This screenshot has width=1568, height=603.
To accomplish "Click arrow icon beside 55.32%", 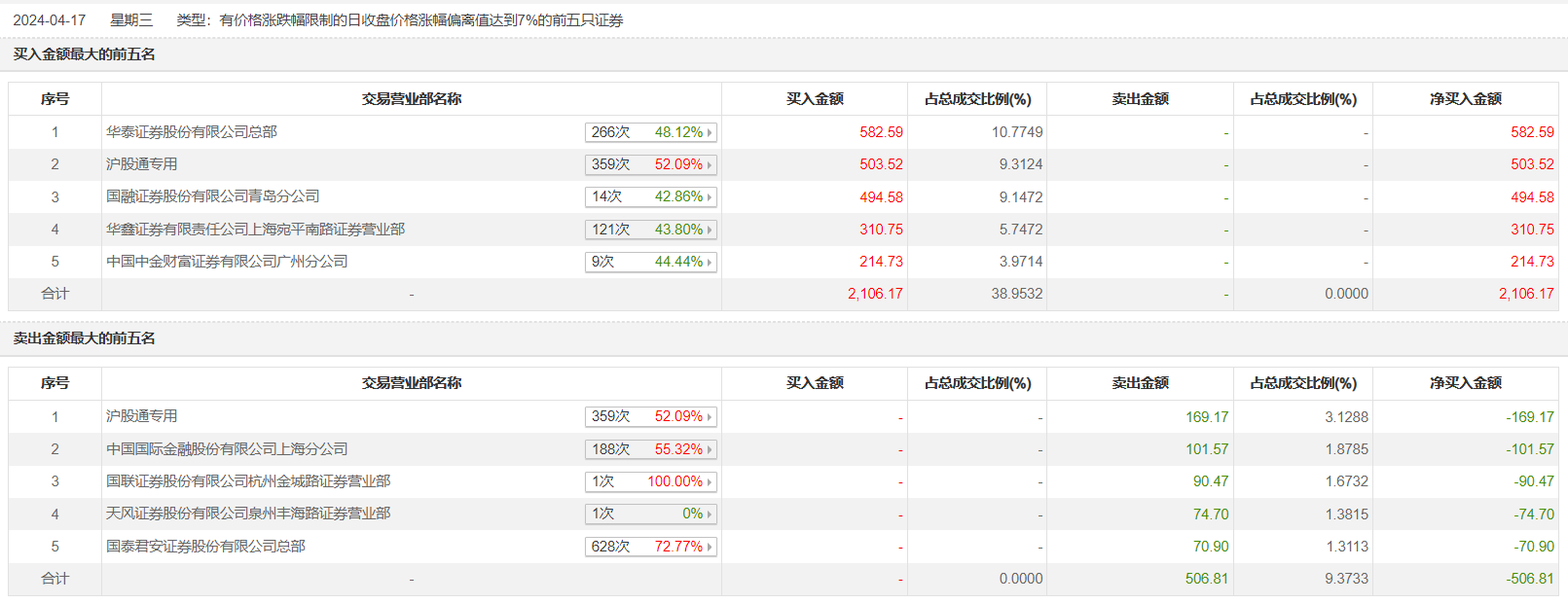I will click(710, 450).
